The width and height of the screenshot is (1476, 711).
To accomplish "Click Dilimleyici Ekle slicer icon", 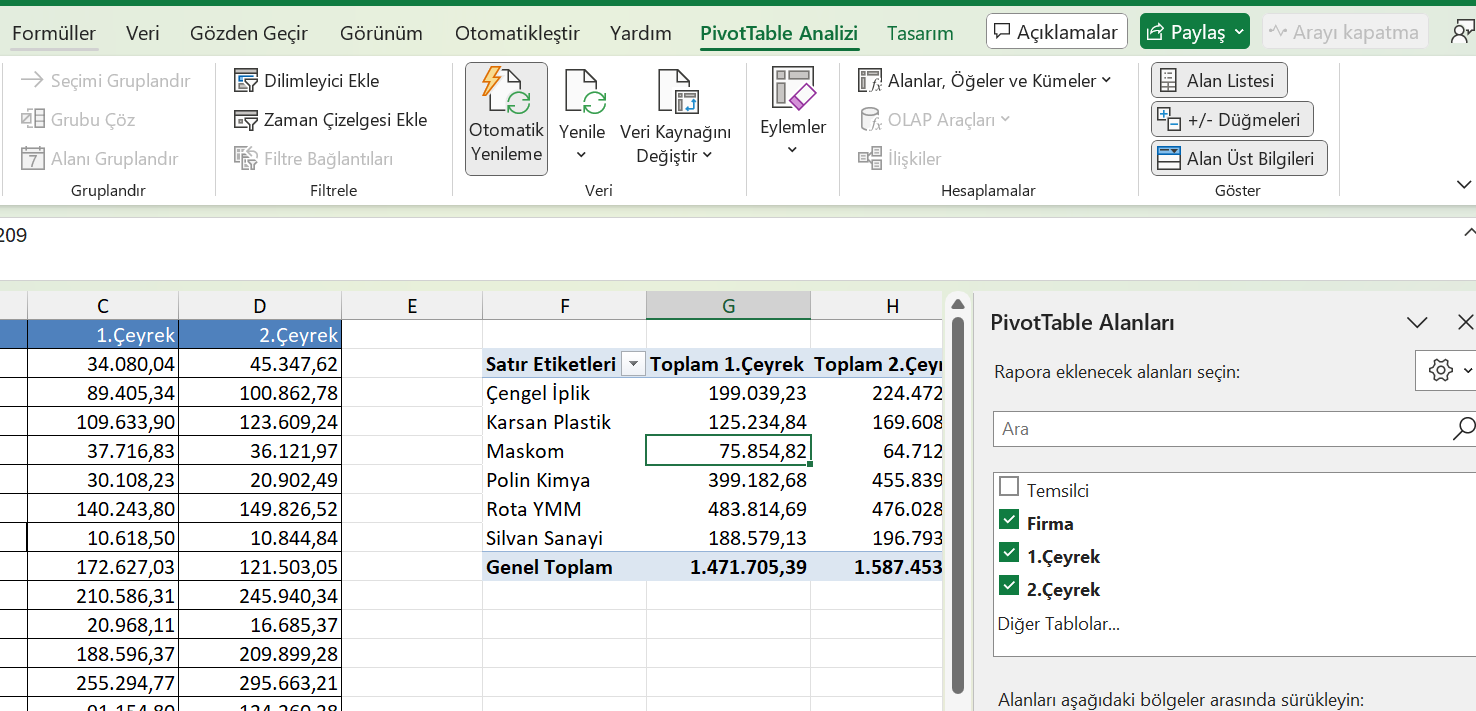I will (246, 81).
